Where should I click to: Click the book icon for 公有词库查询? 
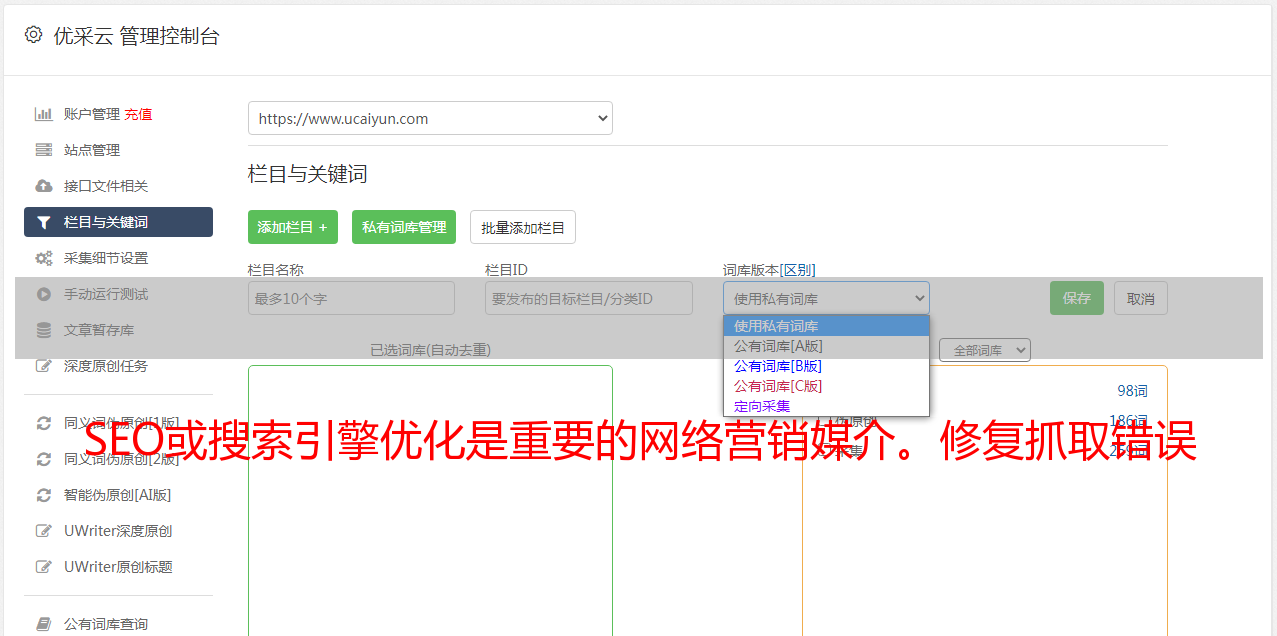tap(44, 624)
